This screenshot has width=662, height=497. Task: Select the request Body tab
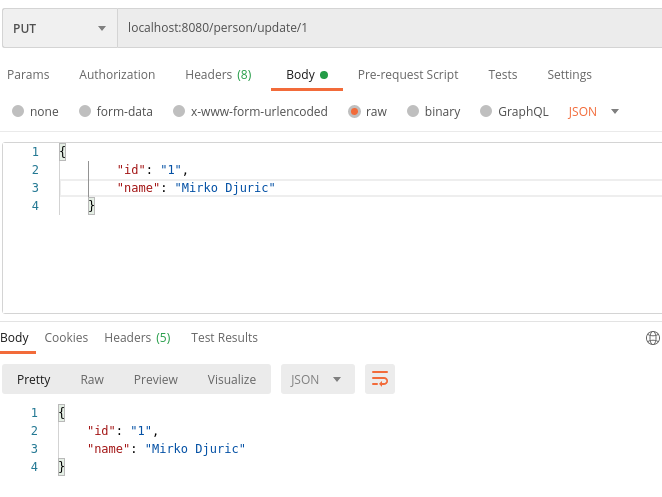[x=307, y=75]
